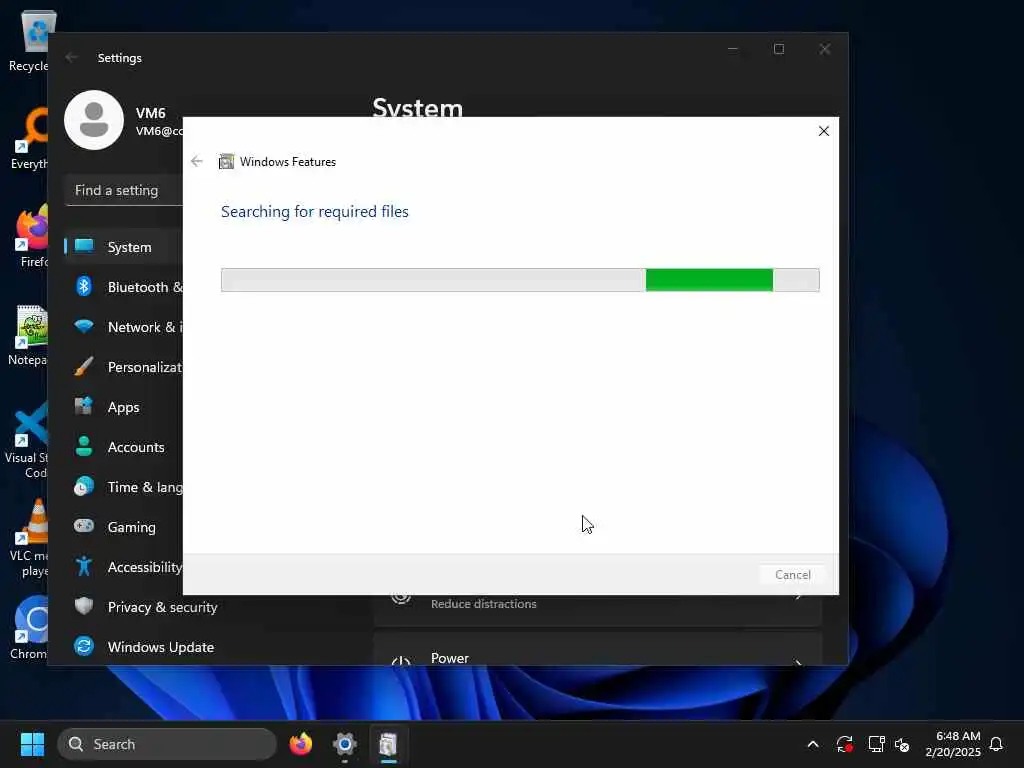
Task: Click the Power row icon in Settings
Action: (401, 661)
